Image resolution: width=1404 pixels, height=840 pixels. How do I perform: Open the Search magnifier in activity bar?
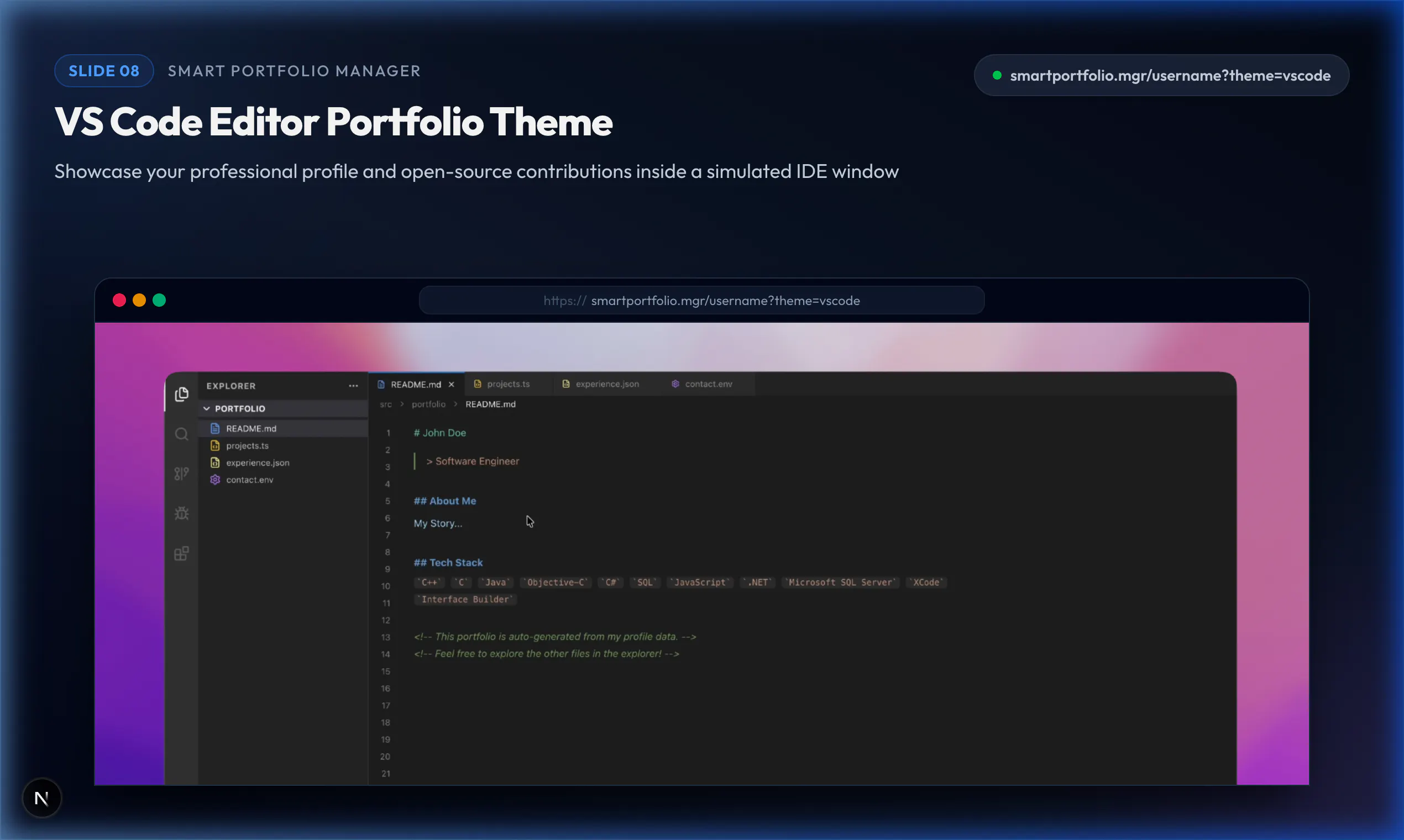pos(181,434)
